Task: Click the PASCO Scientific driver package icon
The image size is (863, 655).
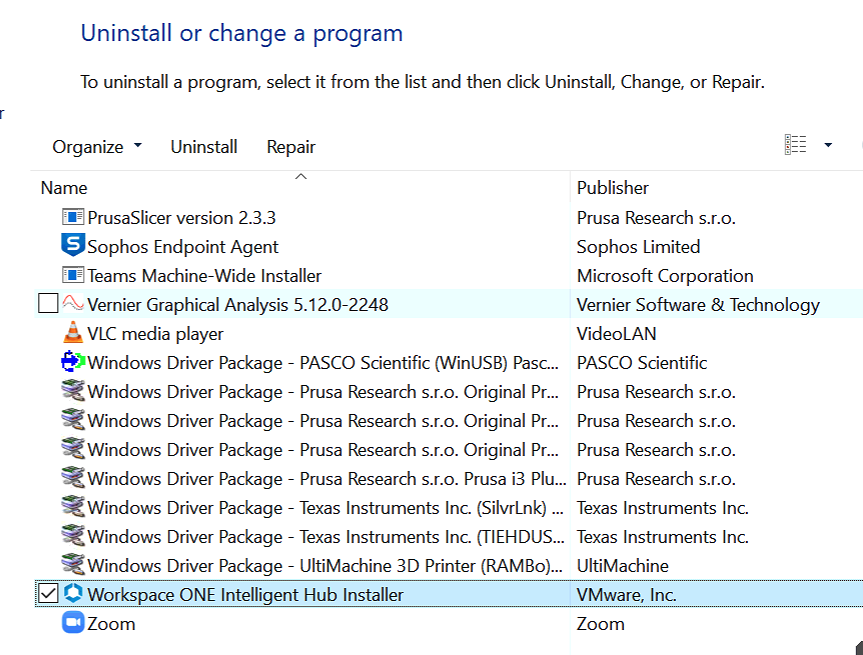Action: (73, 362)
